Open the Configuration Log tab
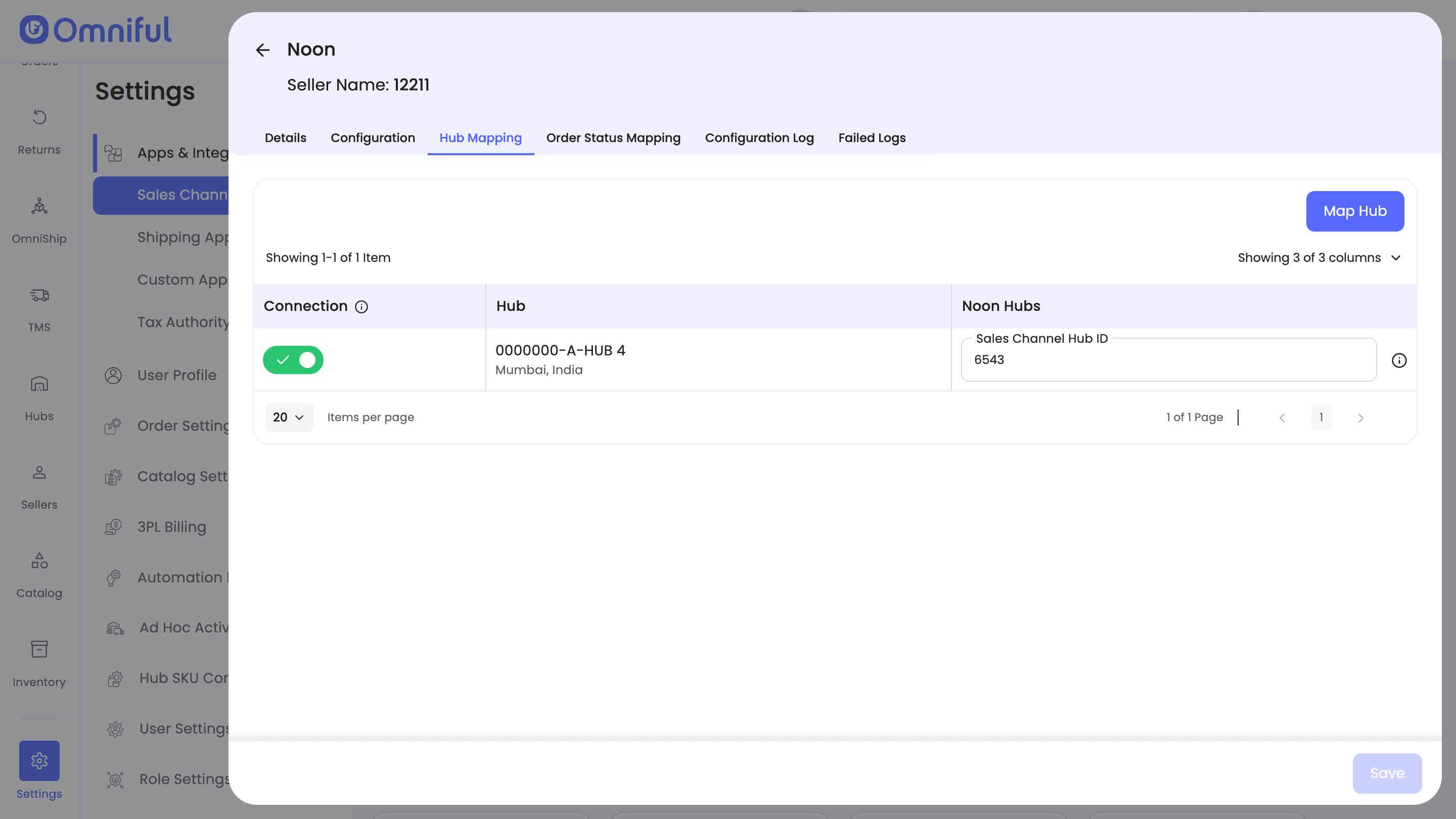The image size is (1456, 819). pyautogui.click(x=759, y=138)
